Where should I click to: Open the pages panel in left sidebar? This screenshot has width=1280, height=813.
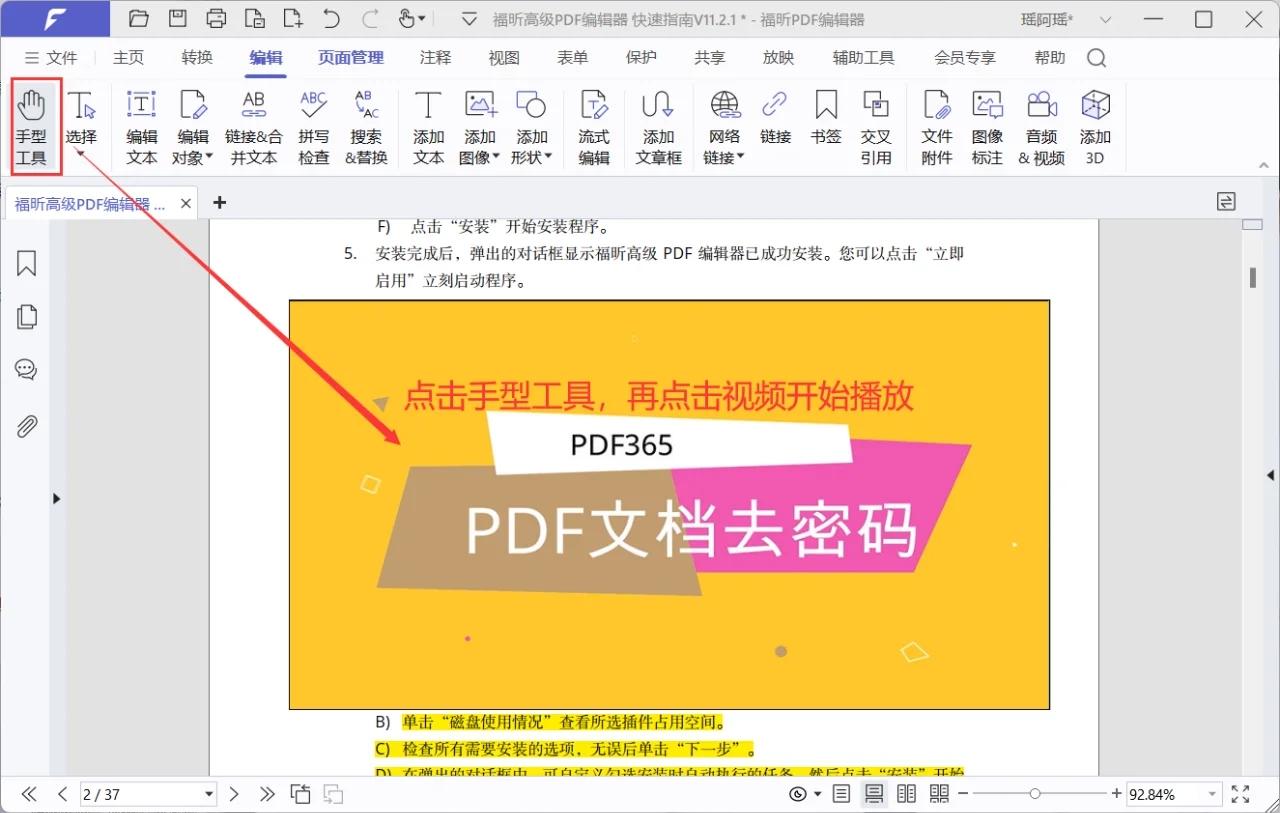(x=27, y=317)
